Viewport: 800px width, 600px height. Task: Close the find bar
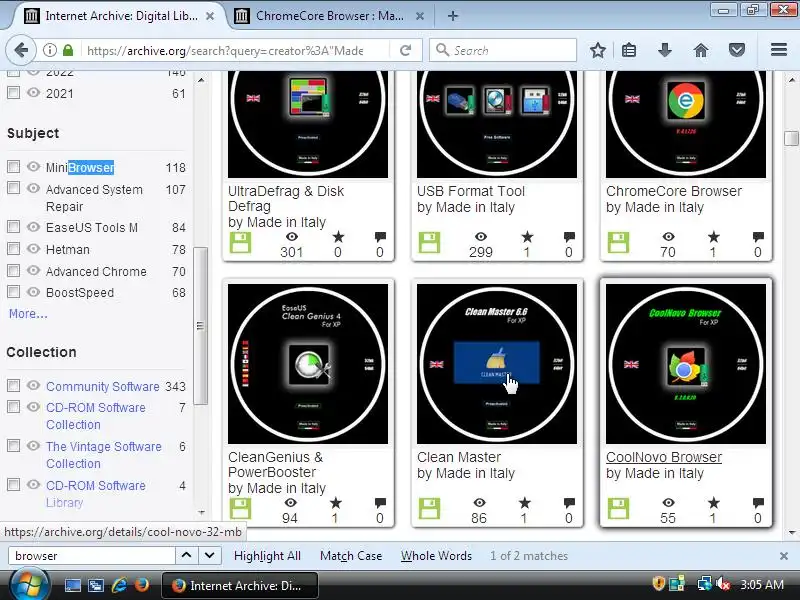coord(784,556)
